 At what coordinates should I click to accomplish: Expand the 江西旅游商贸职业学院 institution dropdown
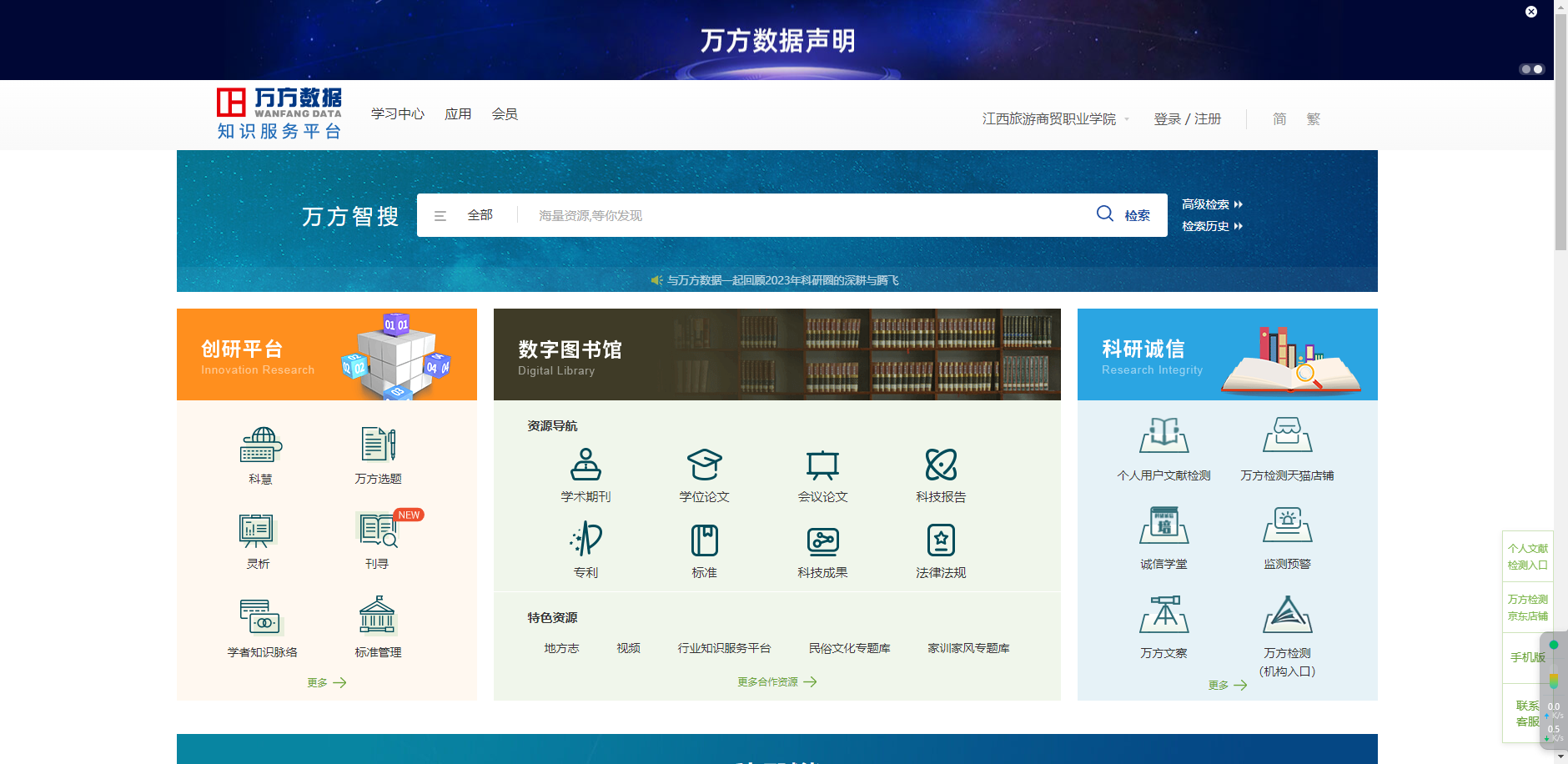click(x=1055, y=119)
